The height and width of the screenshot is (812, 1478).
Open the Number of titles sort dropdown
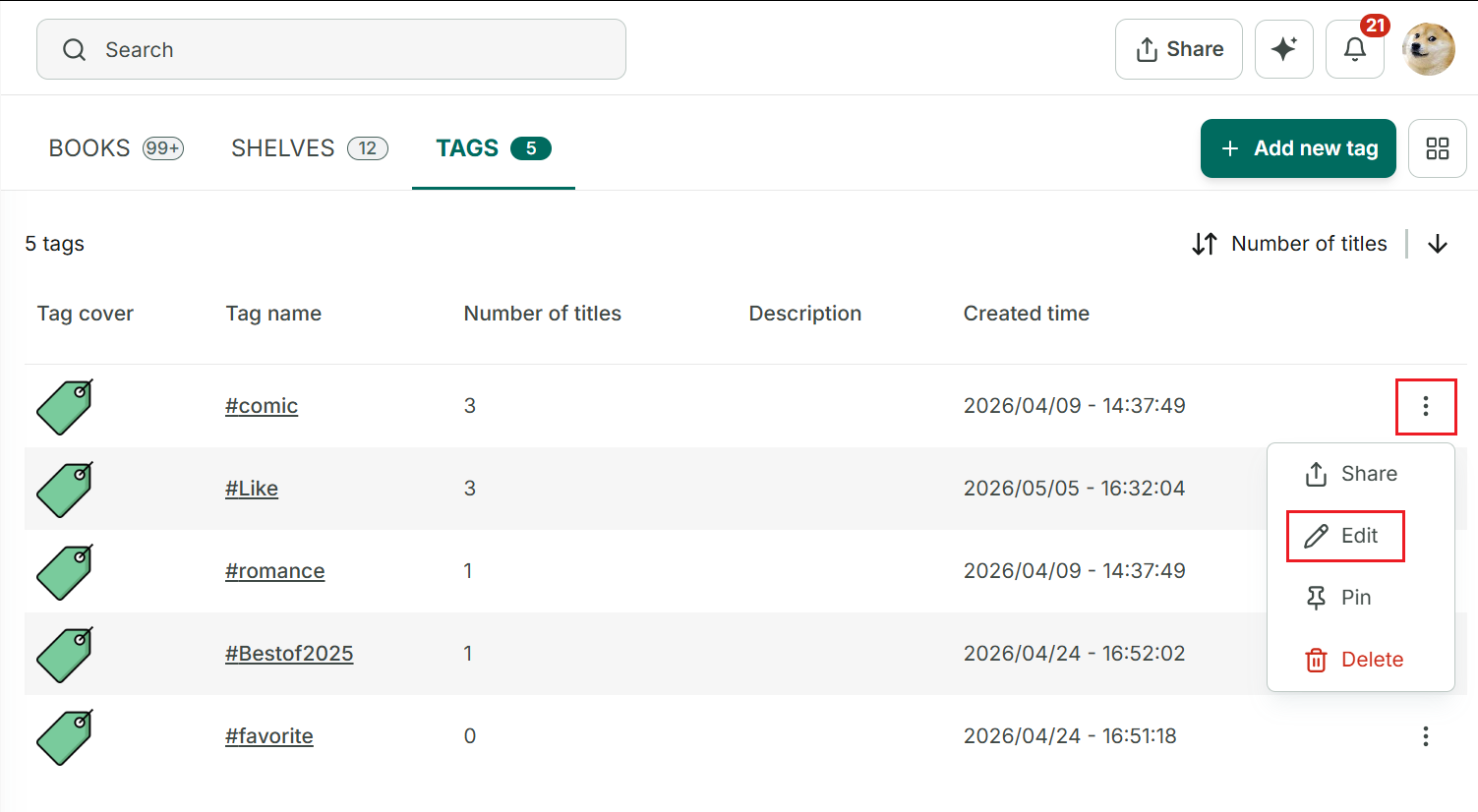(x=1289, y=244)
